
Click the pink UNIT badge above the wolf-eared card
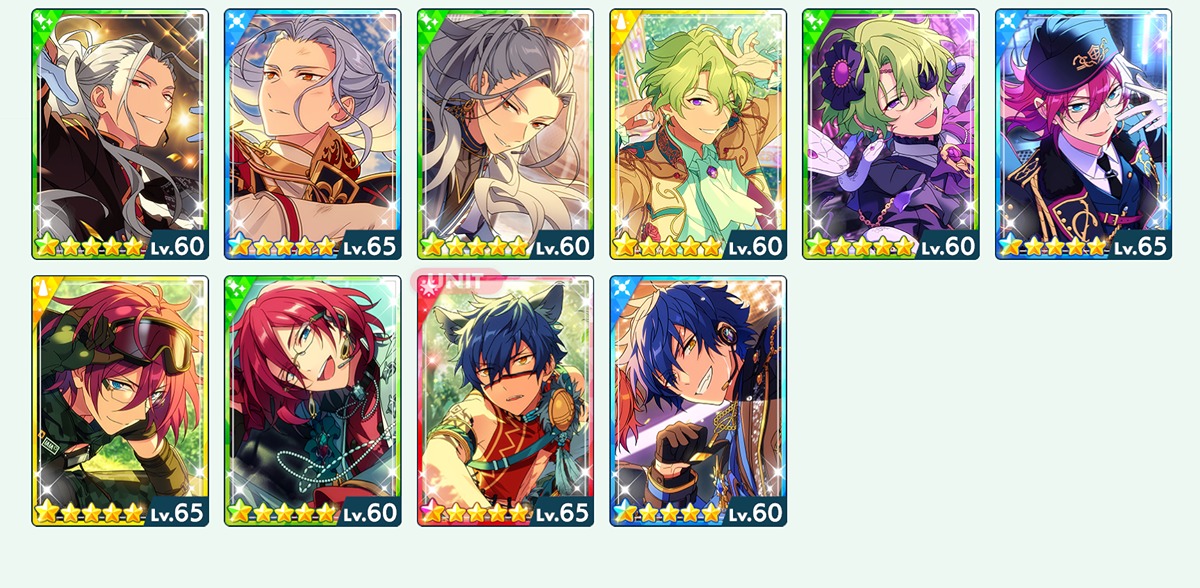click(x=456, y=281)
